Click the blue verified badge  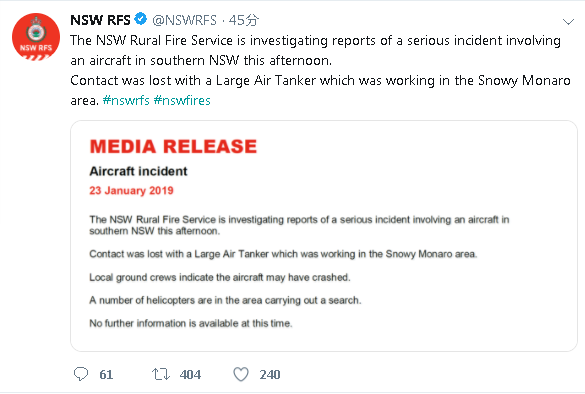click(x=141, y=19)
